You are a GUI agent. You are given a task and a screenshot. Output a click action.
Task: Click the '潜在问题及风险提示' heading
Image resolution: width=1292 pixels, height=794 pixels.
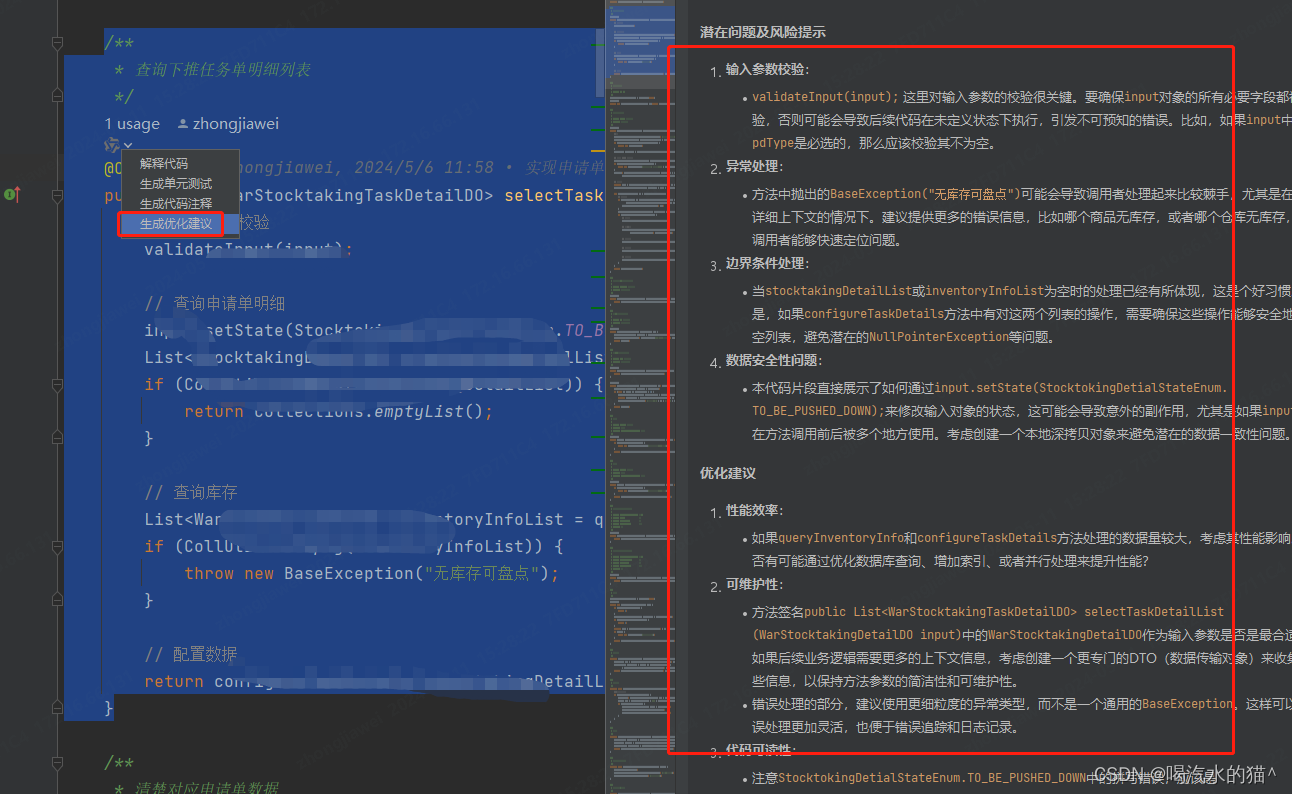tap(763, 32)
